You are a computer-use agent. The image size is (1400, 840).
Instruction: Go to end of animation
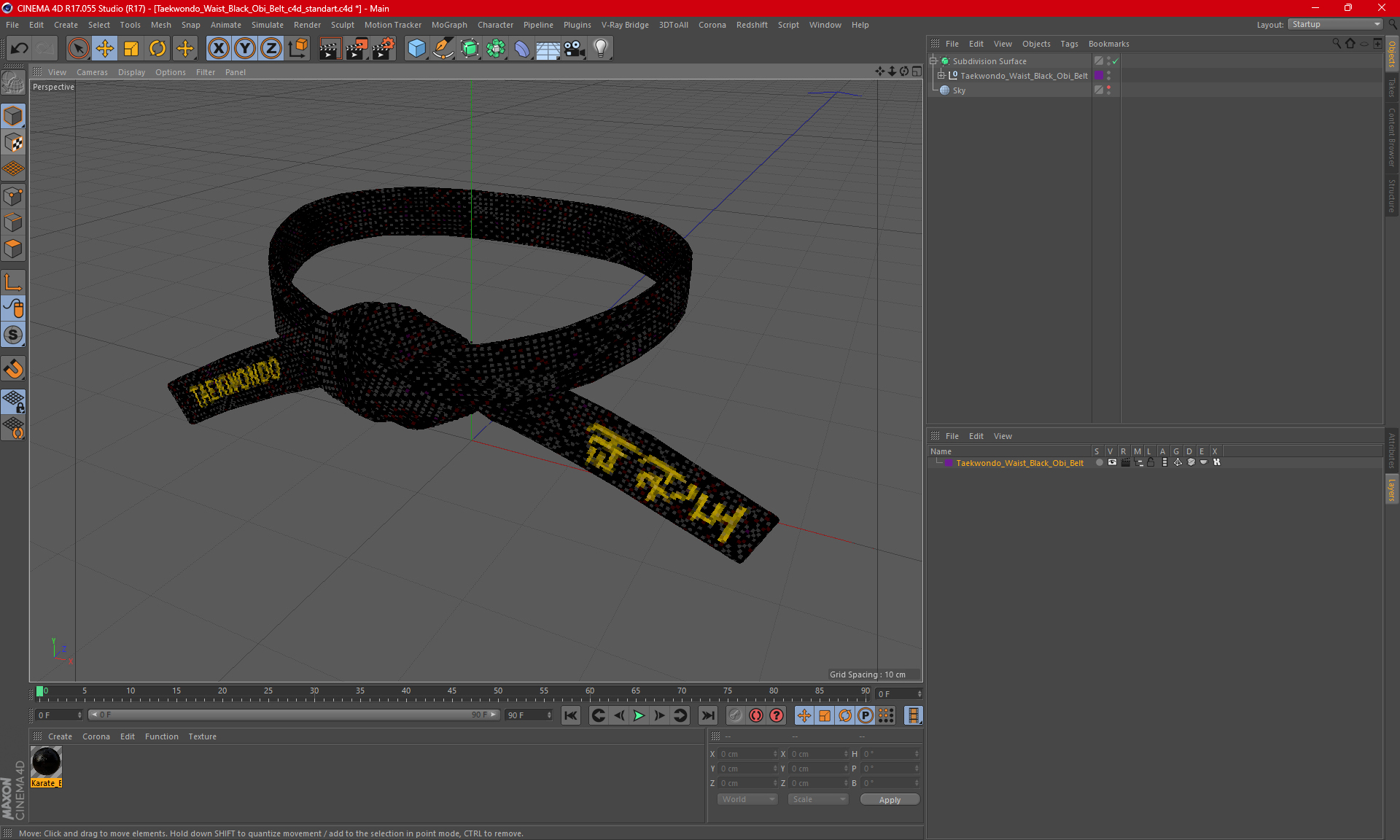707,716
